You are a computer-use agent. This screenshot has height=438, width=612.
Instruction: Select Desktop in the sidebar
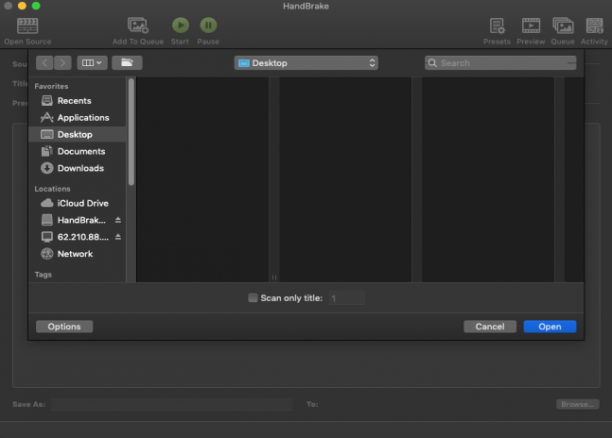coord(77,134)
